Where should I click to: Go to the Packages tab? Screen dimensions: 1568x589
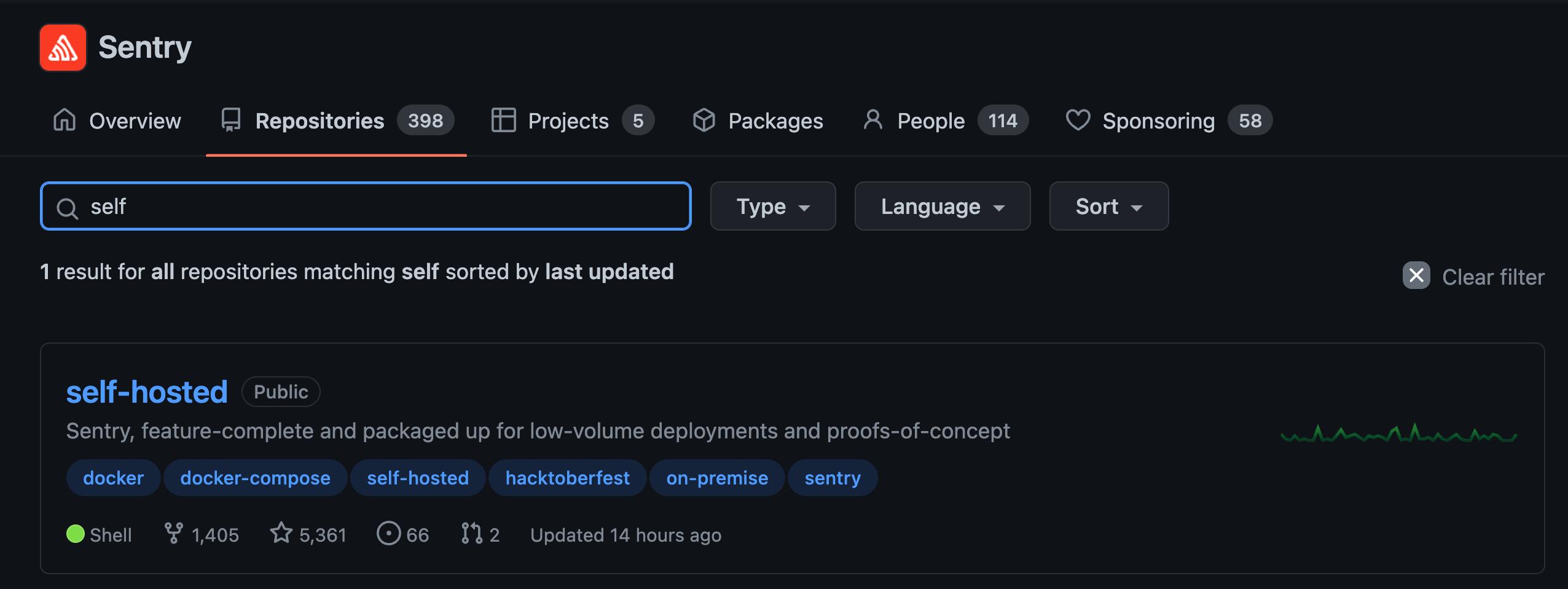pyautogui.click(x=758, y=121)
